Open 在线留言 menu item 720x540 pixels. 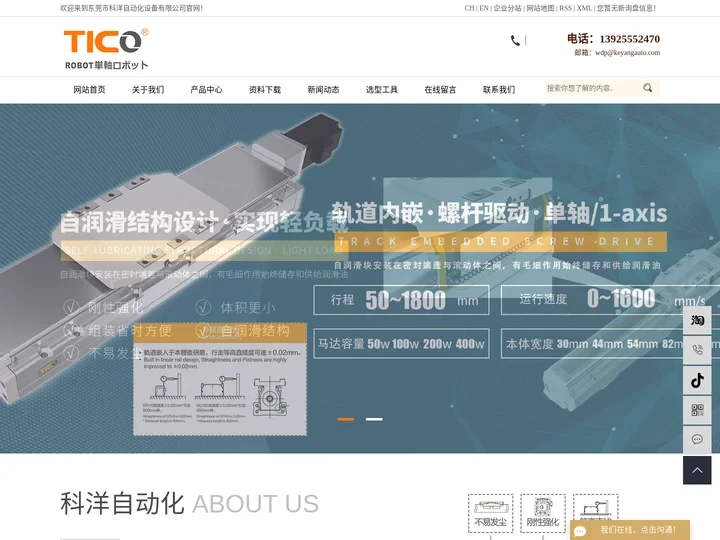[x=440, y=90]
